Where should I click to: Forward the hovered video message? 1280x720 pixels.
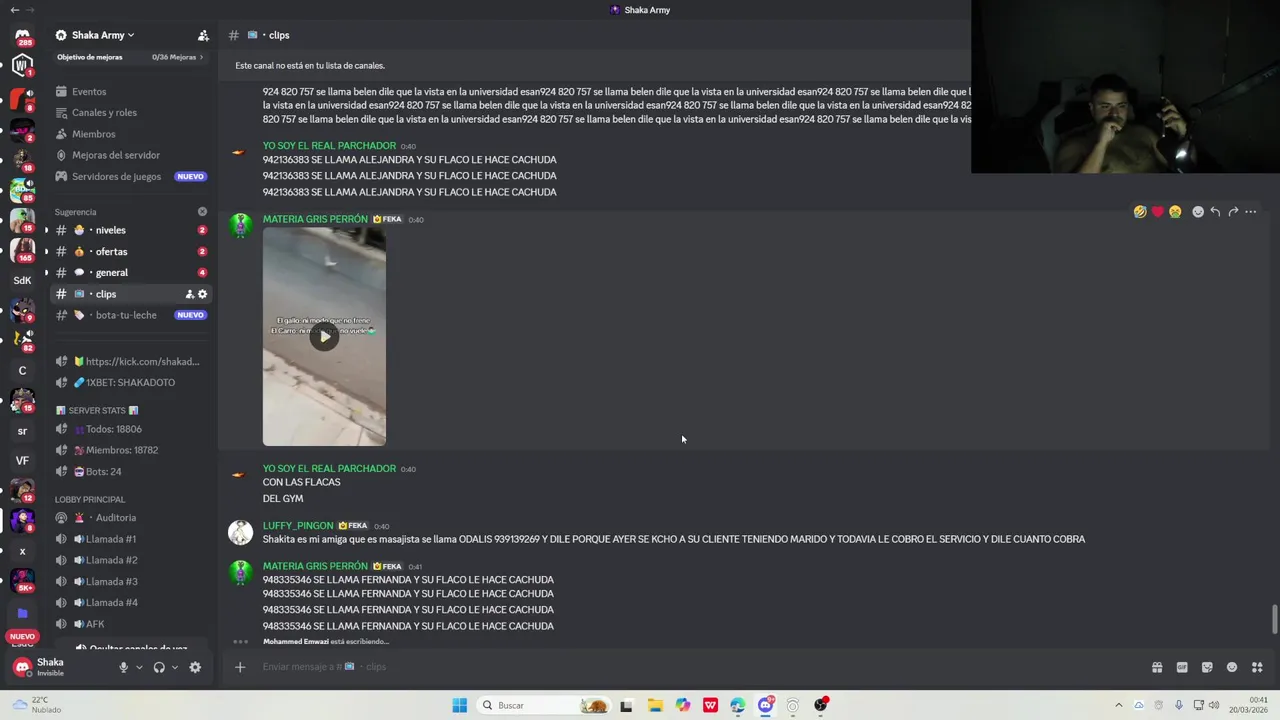(x=1233, y=212)
